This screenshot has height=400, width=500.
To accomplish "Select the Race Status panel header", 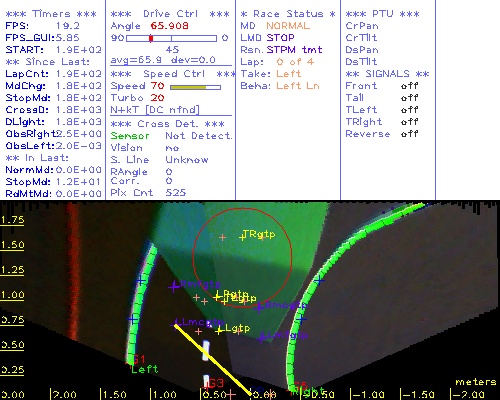I will 288,14.
